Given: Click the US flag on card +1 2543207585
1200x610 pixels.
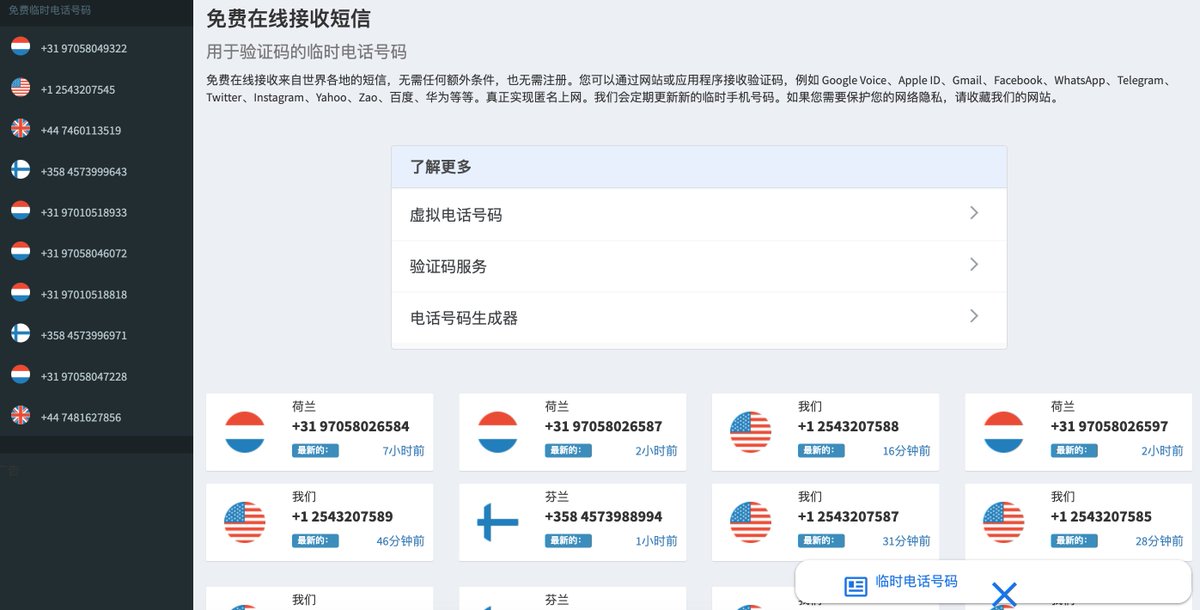Looking at the screenshot, I should (1003, 522).
